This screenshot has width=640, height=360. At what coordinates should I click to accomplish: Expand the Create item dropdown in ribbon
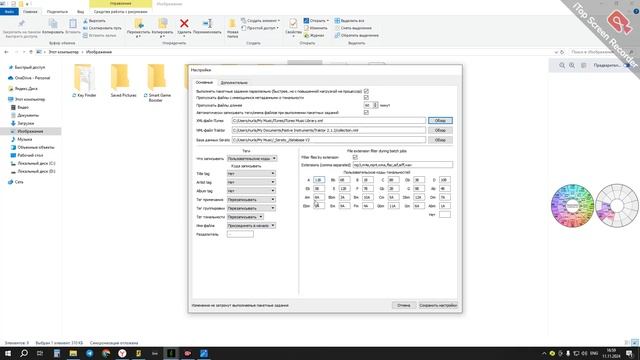point(260,20)
